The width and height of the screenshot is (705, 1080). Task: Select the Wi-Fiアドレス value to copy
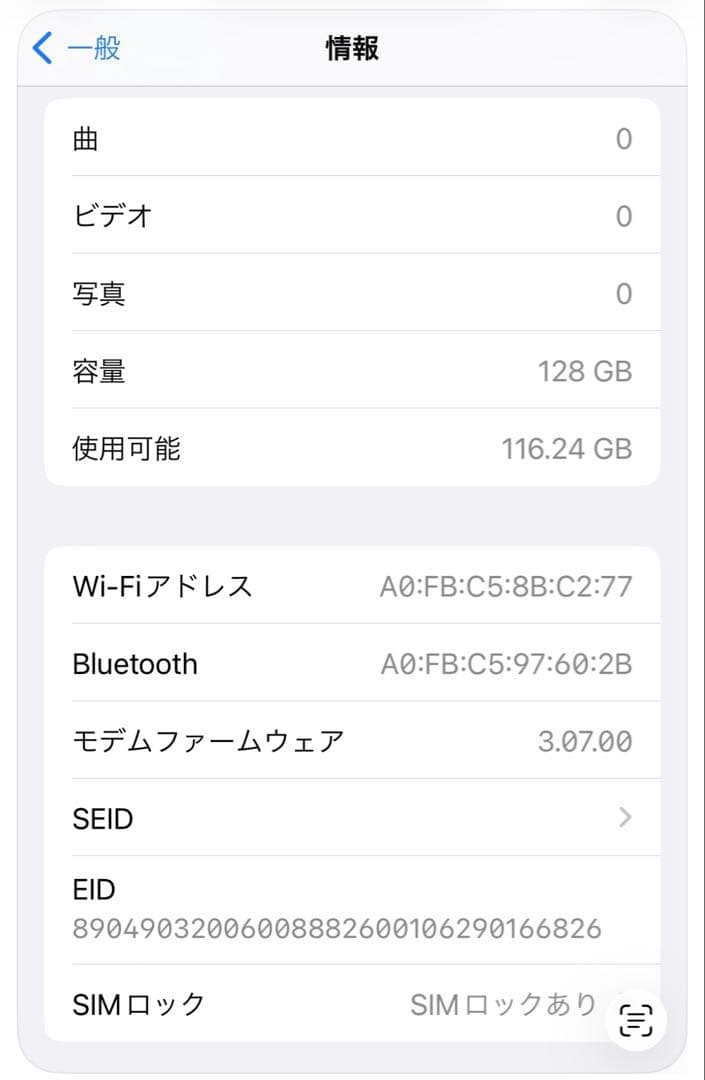(507, 586)
